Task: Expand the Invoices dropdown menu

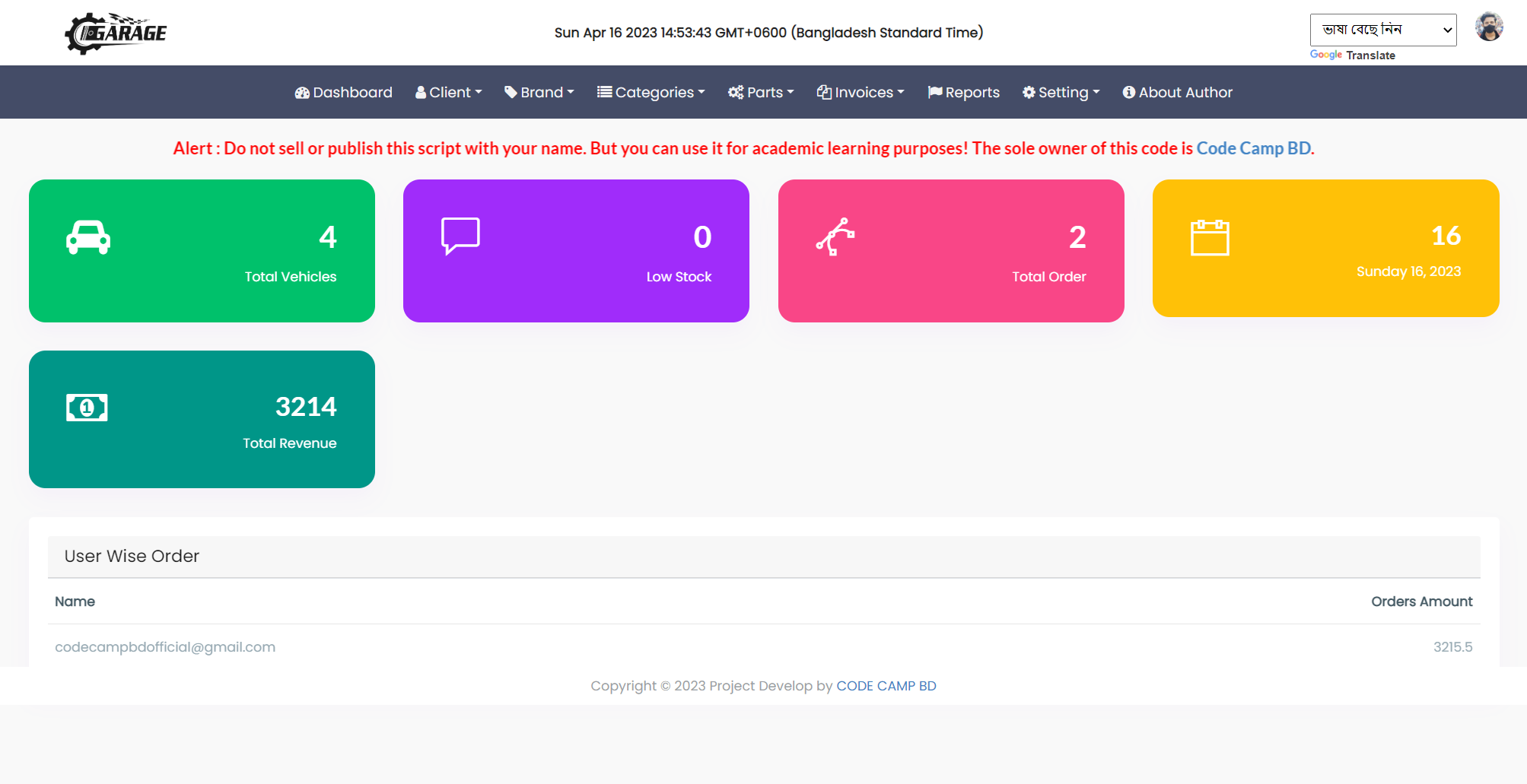Action: pyautogui.click(x=860, y=92)
